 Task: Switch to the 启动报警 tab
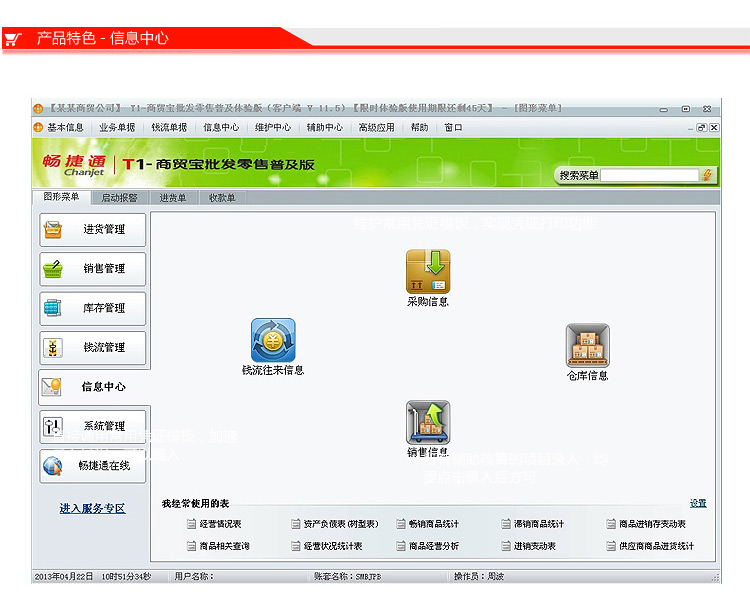[x=120, y=198]
